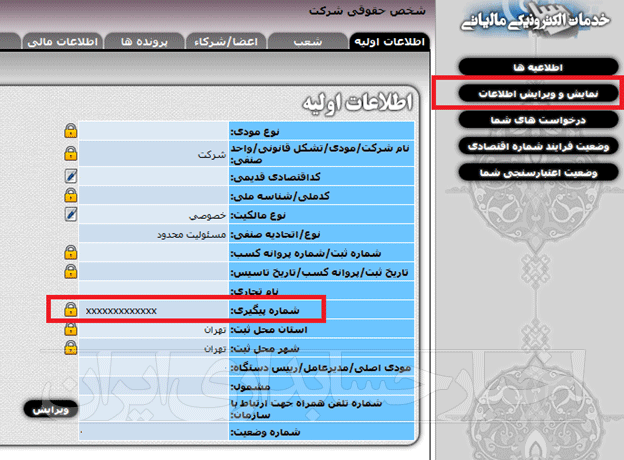The width and height of the screenshot is (624, 460).
Task: Switch to the اعضا/شرکاء tab
Action: 226,41
